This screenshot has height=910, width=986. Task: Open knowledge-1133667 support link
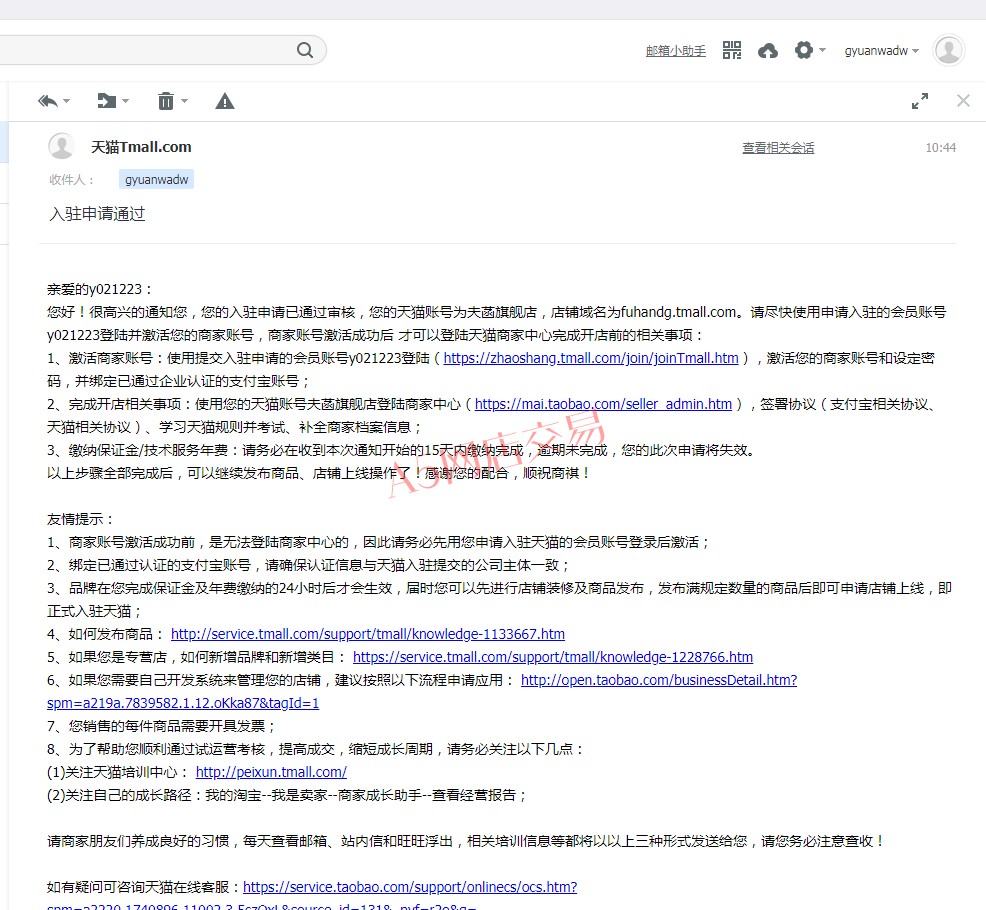pos(368,634)
